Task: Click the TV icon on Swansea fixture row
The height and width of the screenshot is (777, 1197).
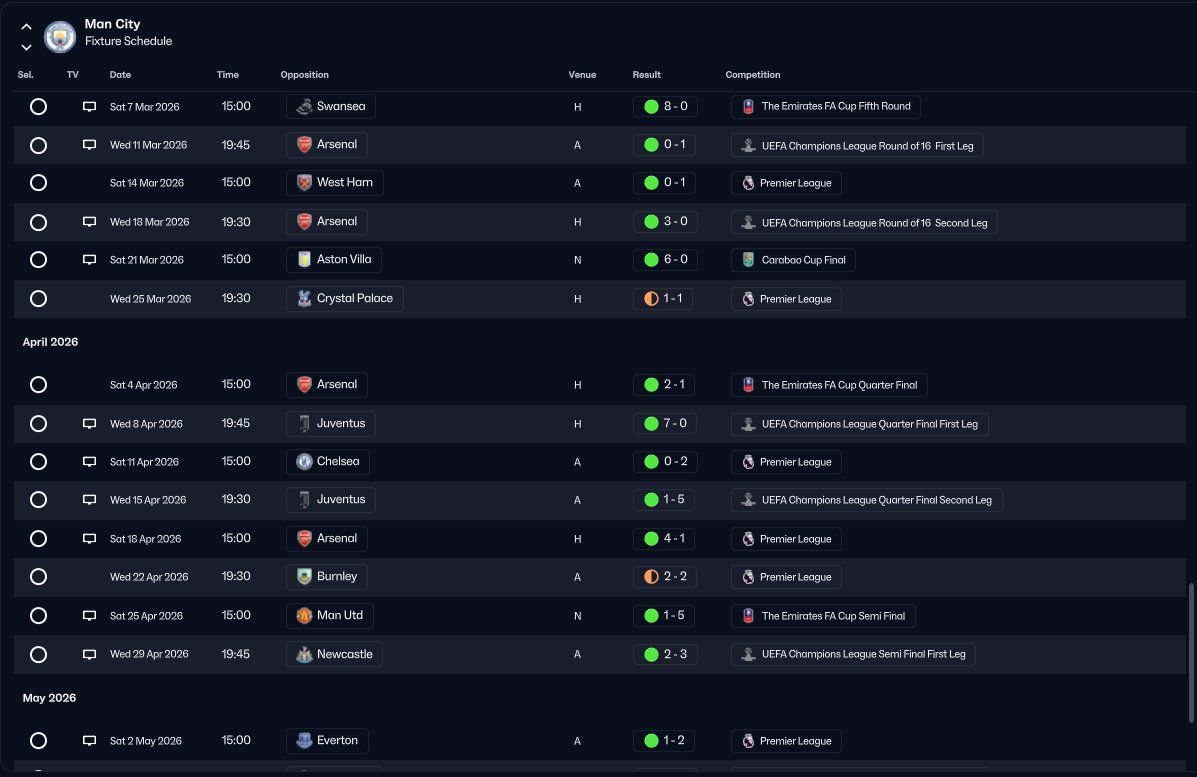Action: (89, 107)
